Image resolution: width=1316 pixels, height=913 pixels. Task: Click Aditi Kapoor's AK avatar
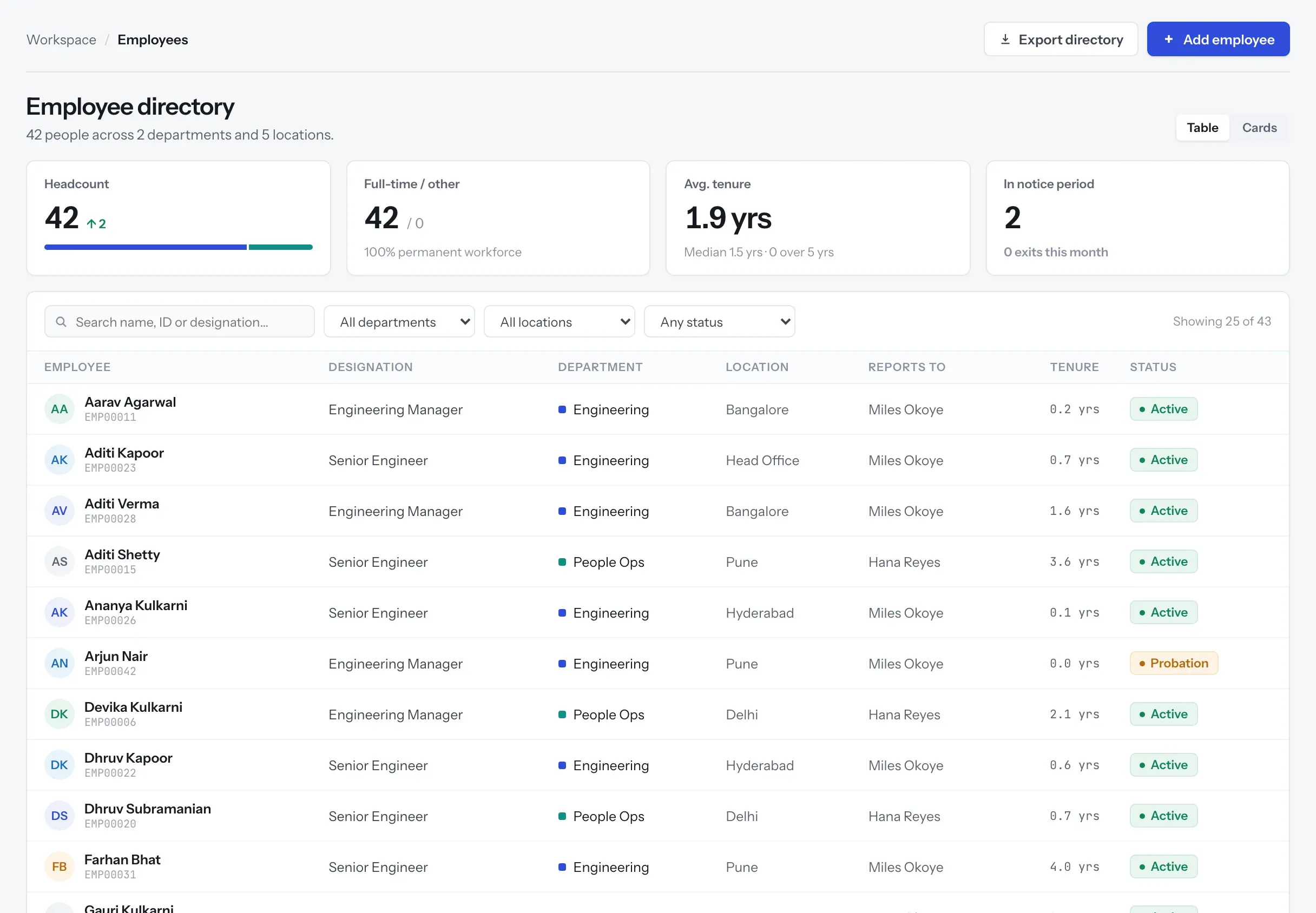[60, 460]
